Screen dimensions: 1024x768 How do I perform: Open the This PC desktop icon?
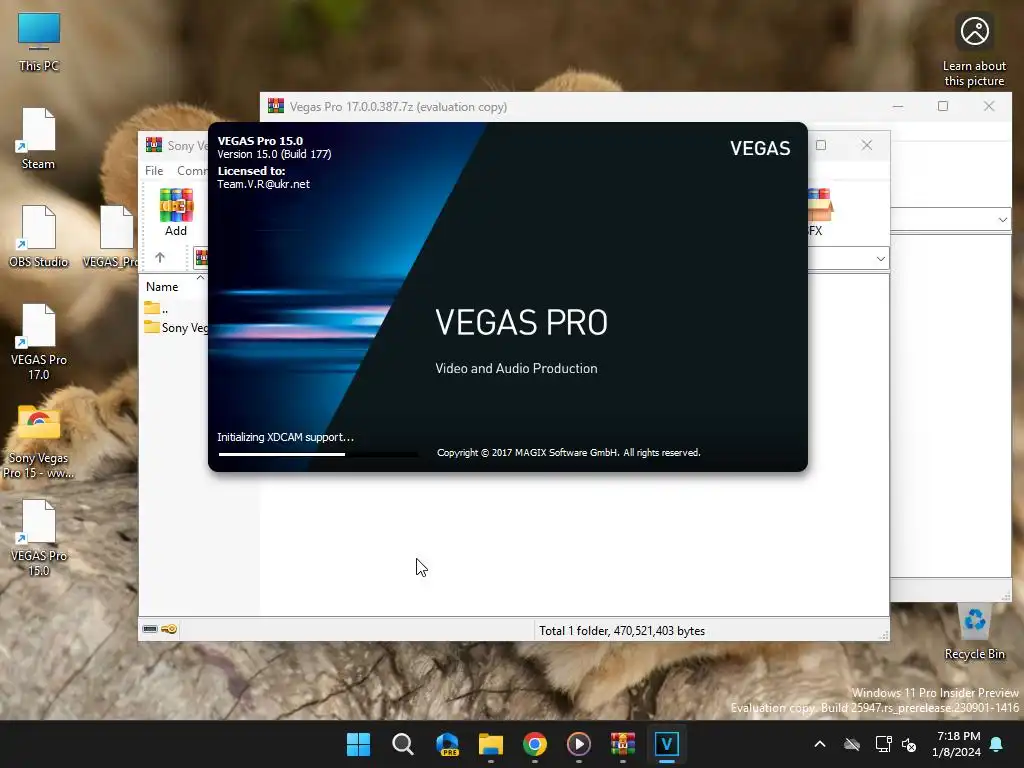pyautogui.click(x=39, y=41)
